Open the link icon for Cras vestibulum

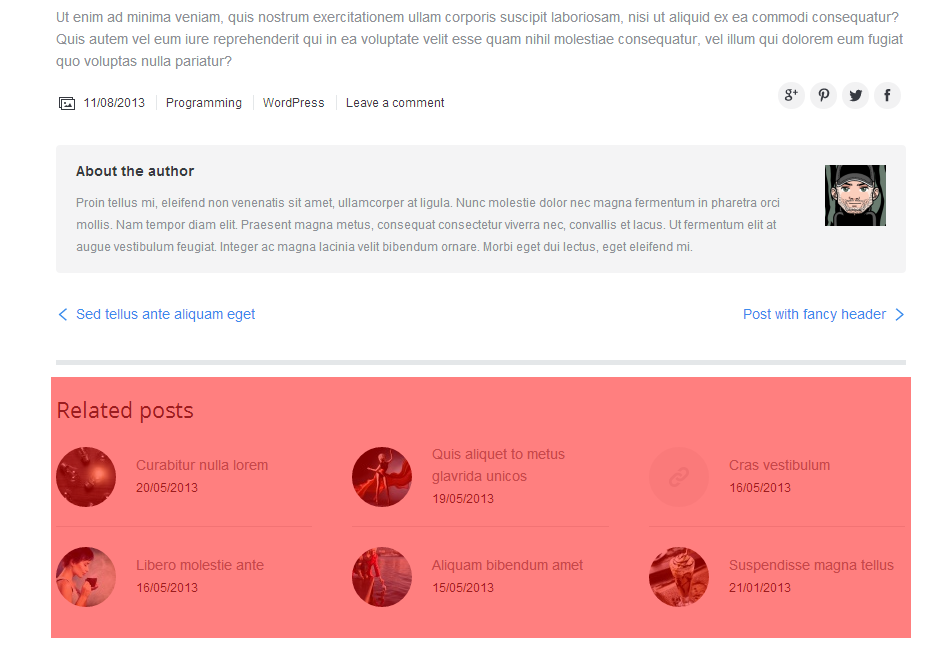679,477
